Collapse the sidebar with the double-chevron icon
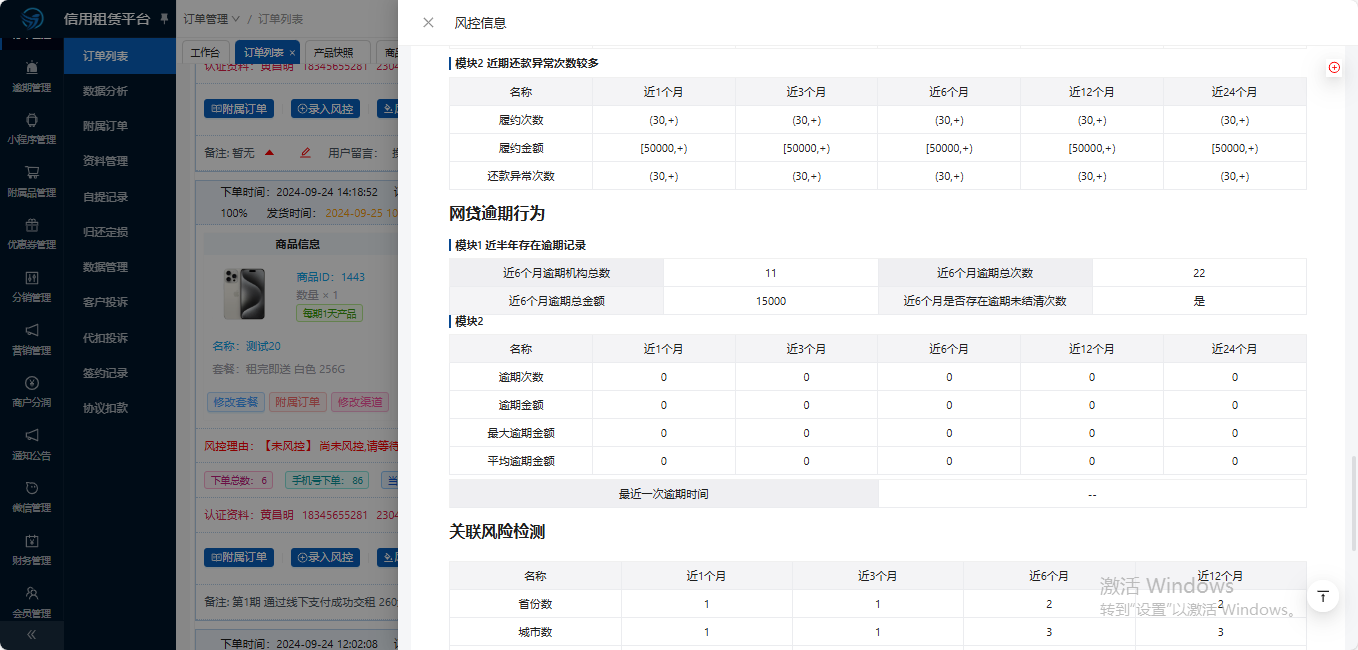Image resolution: width=1358 pixels, height=650 pixels. tap(32, 635)
